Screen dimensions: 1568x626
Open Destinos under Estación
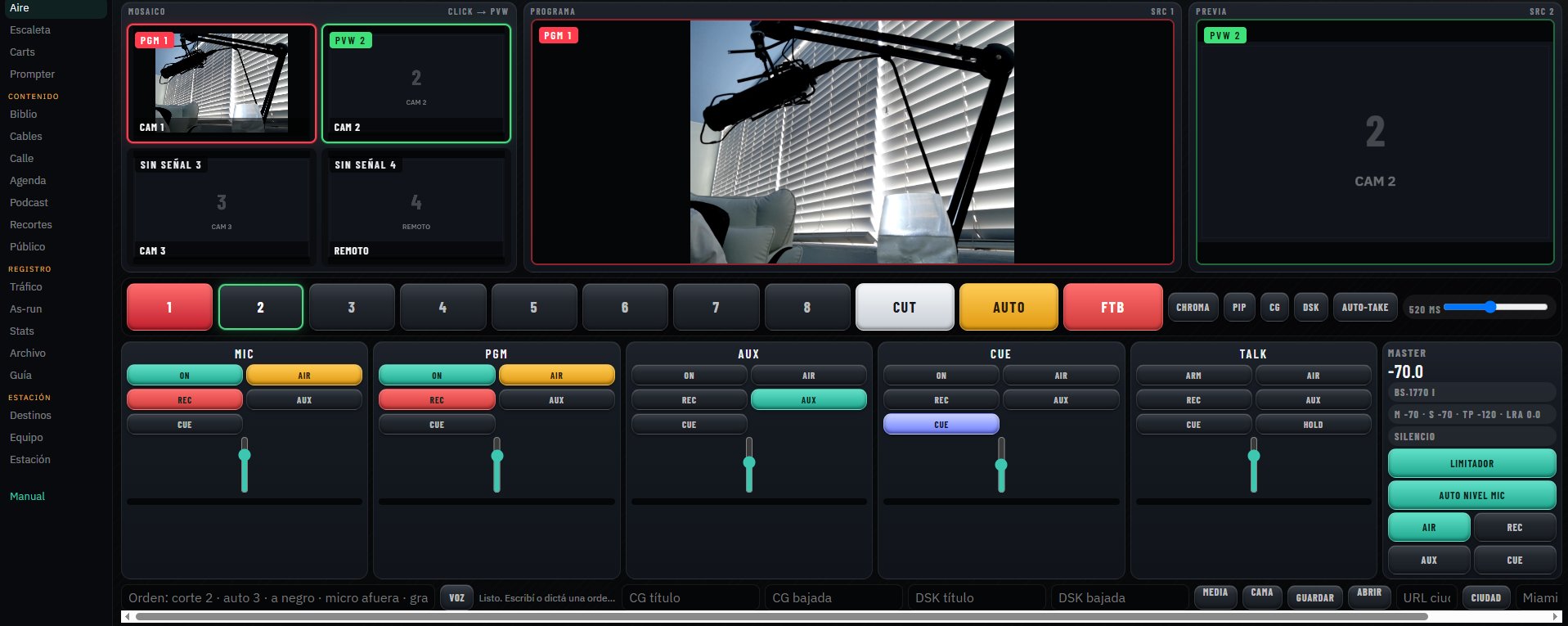(30, 415)
